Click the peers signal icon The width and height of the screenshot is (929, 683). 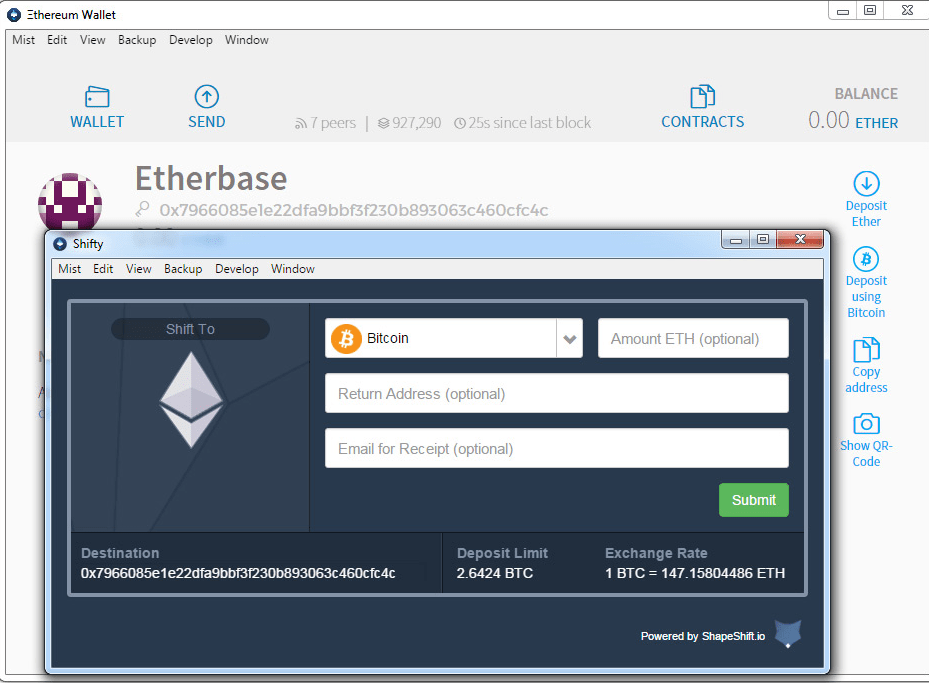[301, 123]
